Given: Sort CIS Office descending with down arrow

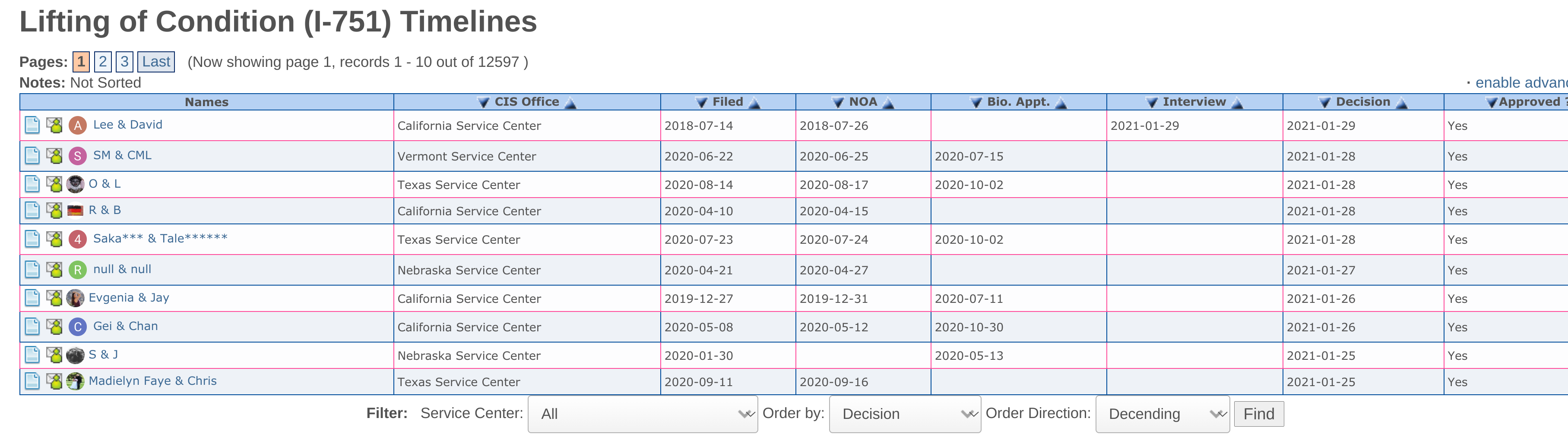Looking at the screenshot, I should coord(483,103).
